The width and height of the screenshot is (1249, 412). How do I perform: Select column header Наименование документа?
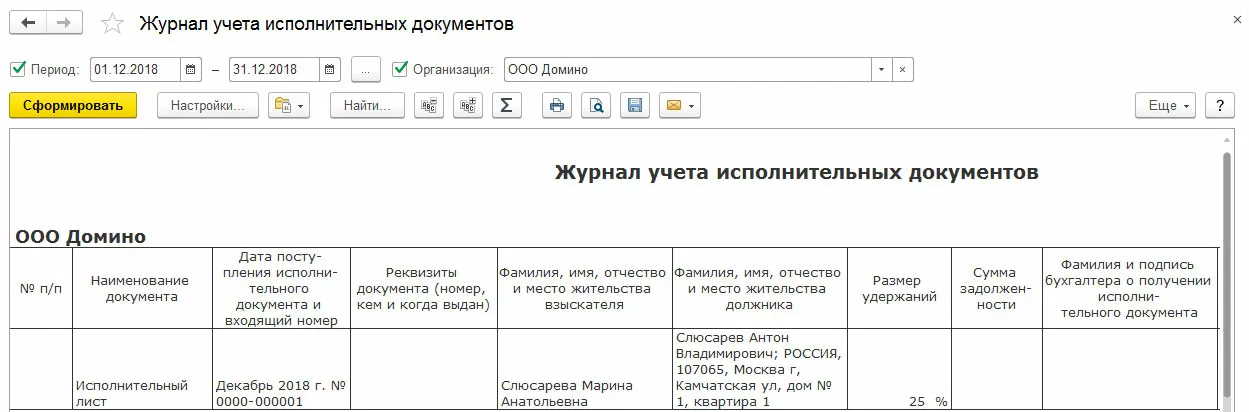click(x=141, y=288)
